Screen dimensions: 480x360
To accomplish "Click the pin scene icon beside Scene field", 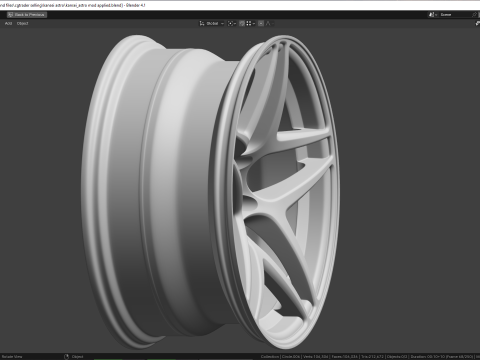I will [x=475, y=15].
